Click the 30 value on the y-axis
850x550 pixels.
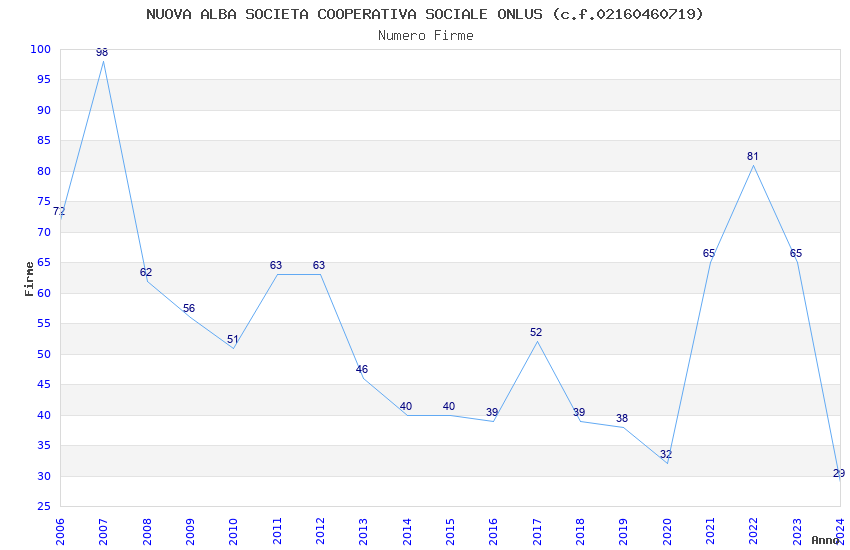pos(44,476)
